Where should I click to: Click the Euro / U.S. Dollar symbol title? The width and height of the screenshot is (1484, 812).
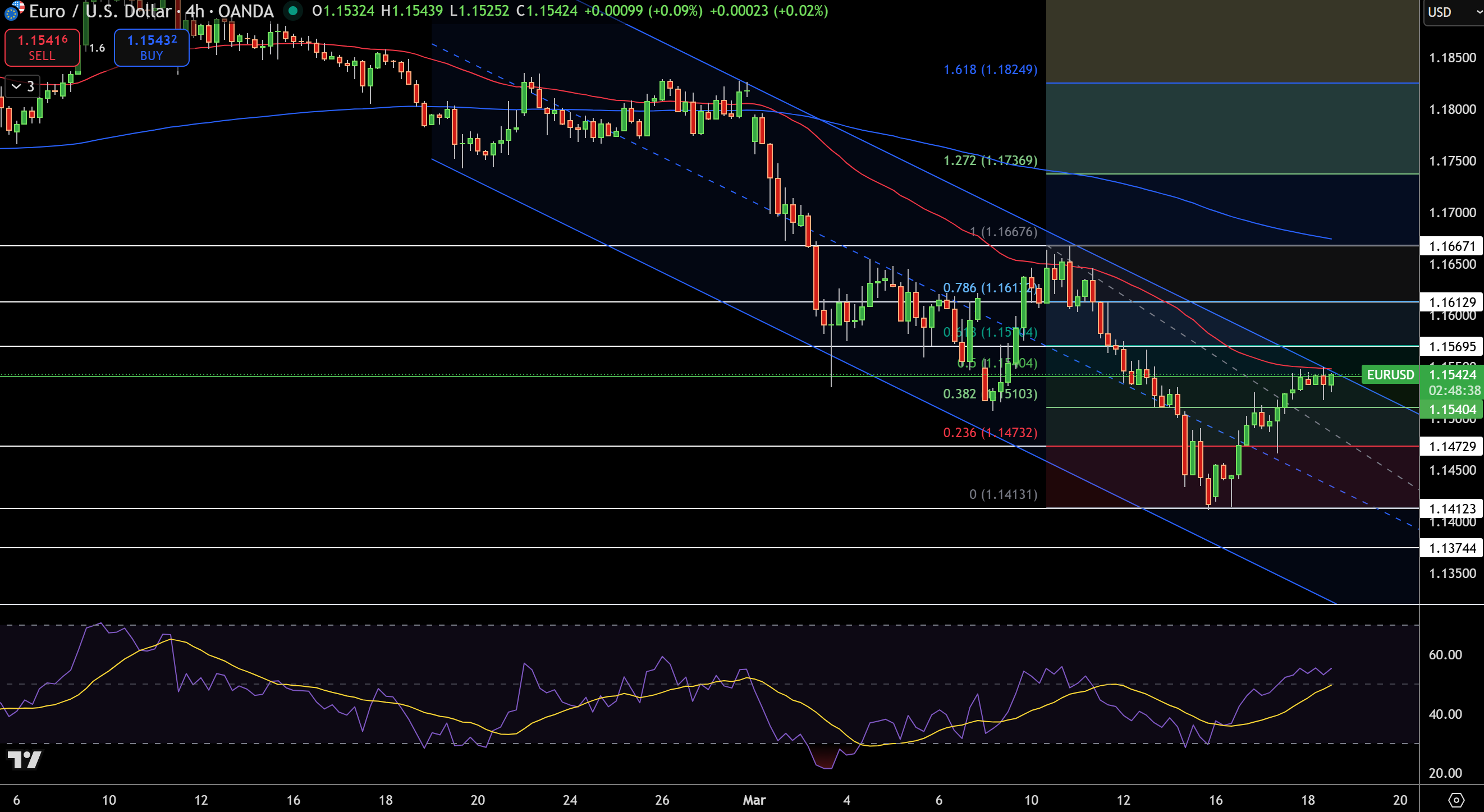click(100, 11)
